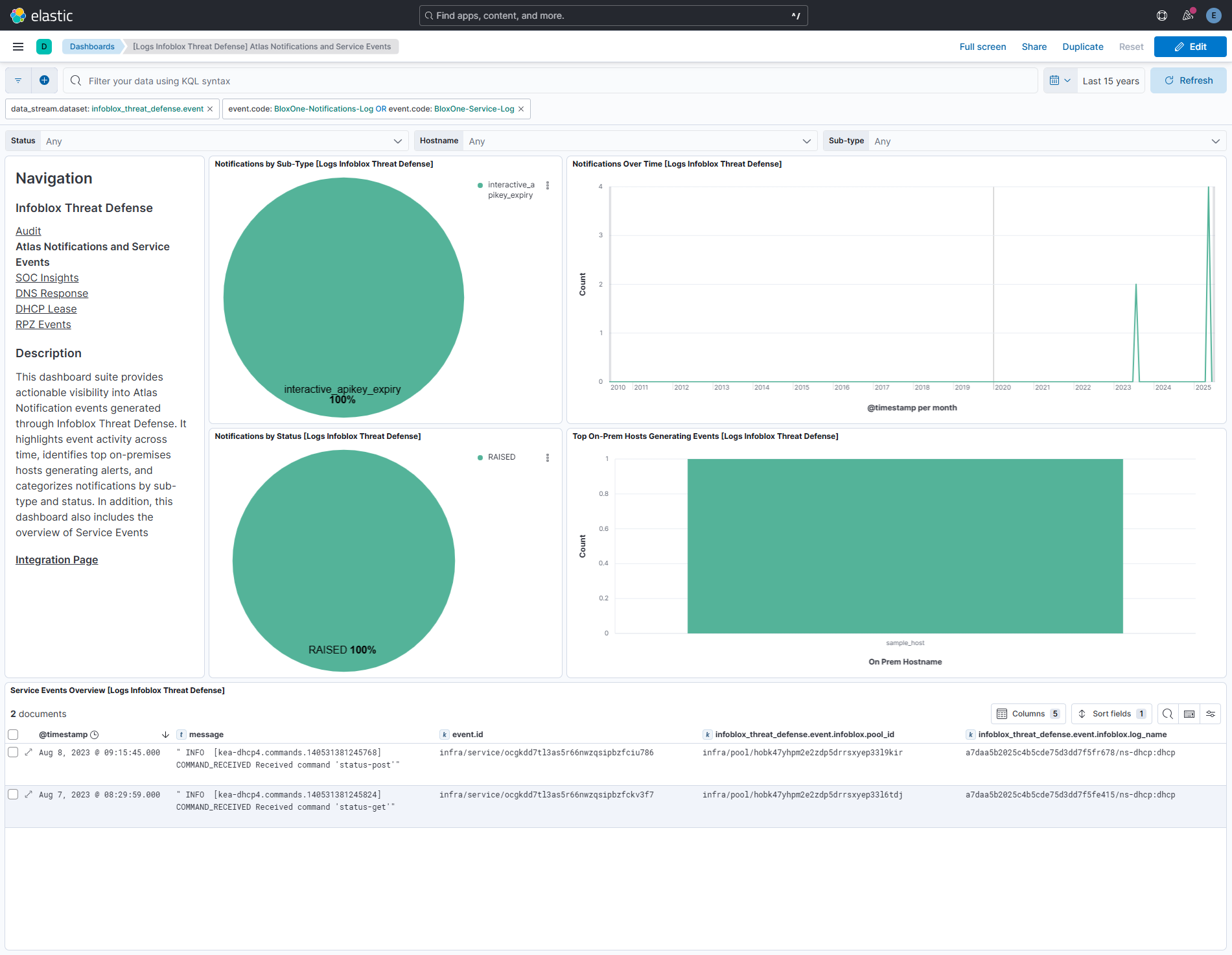Open display settings icon in Service Events
The height and width of the screenshot is (955, 1232).
(1211, 714)
